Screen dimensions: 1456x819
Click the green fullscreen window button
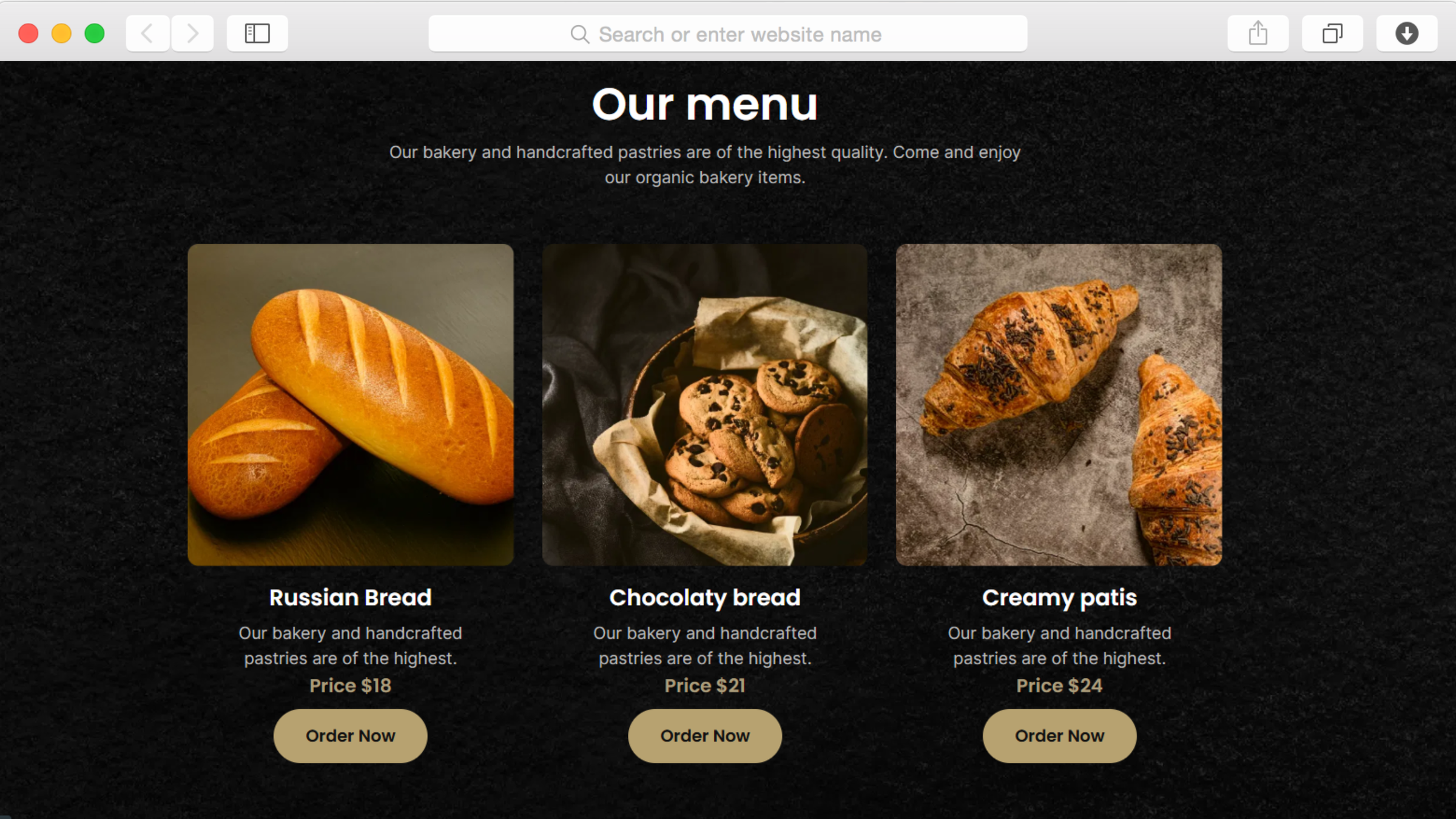95,33
